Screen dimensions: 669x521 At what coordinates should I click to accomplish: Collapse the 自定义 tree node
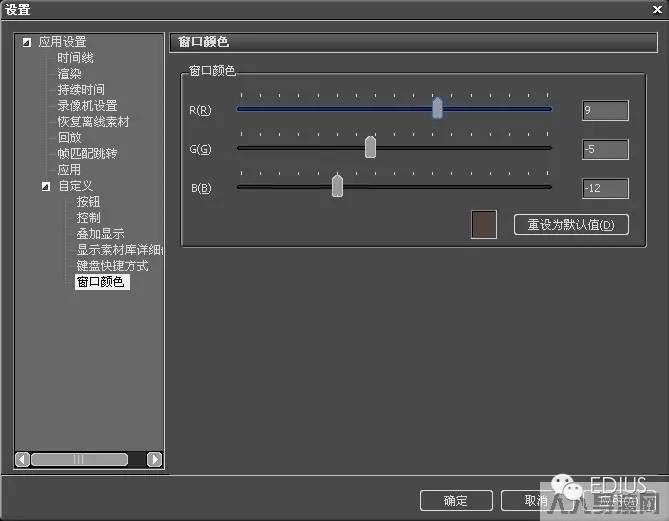pos(46,186)
